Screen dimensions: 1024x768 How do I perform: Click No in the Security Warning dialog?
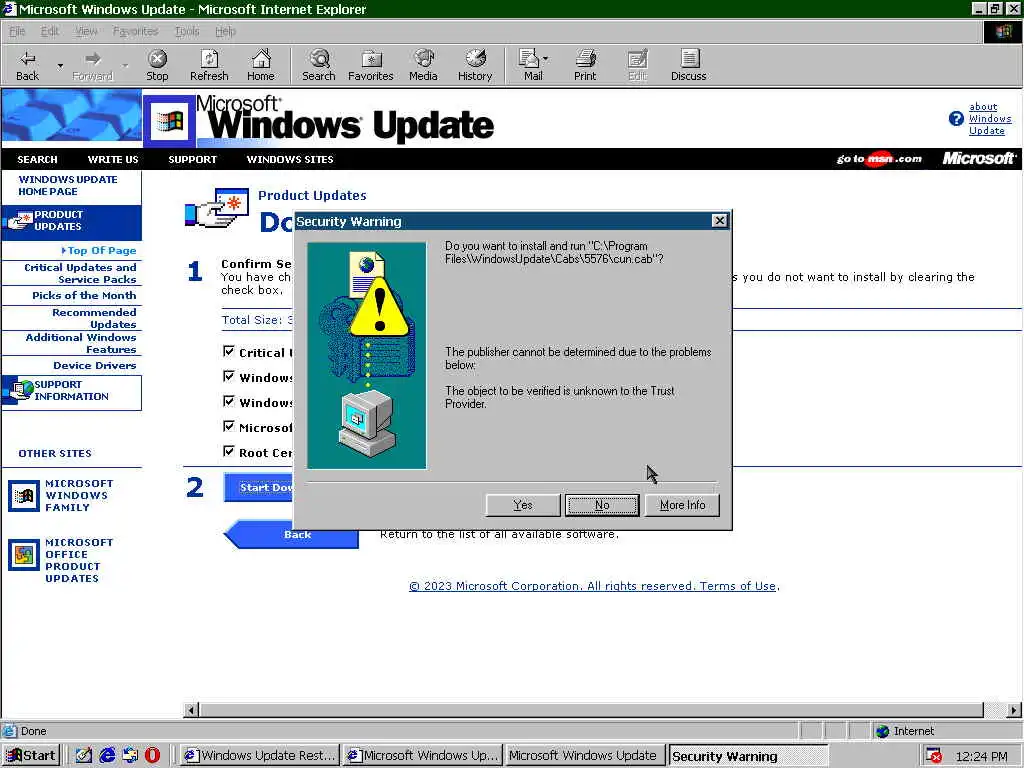pos(602,505)
